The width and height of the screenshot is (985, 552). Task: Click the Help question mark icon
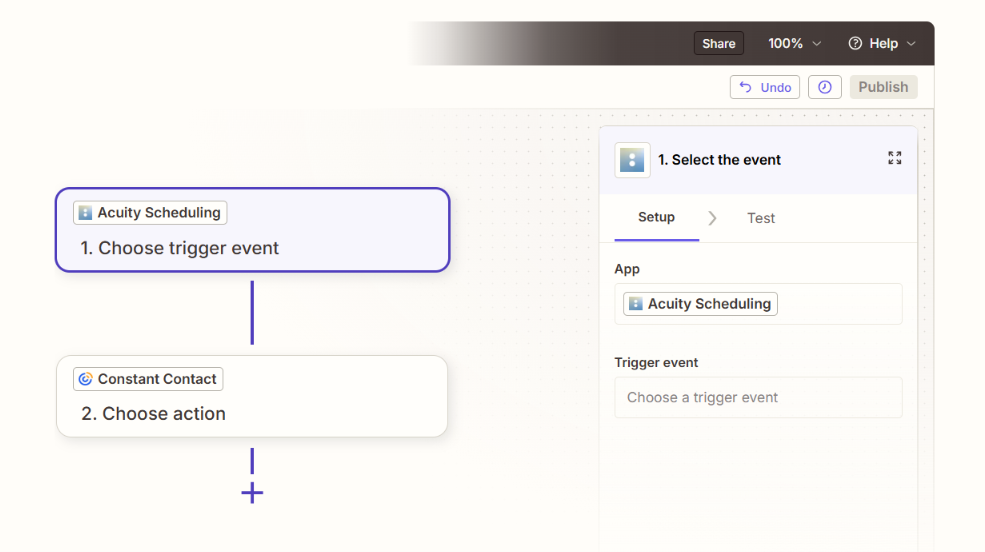point(855,43)
